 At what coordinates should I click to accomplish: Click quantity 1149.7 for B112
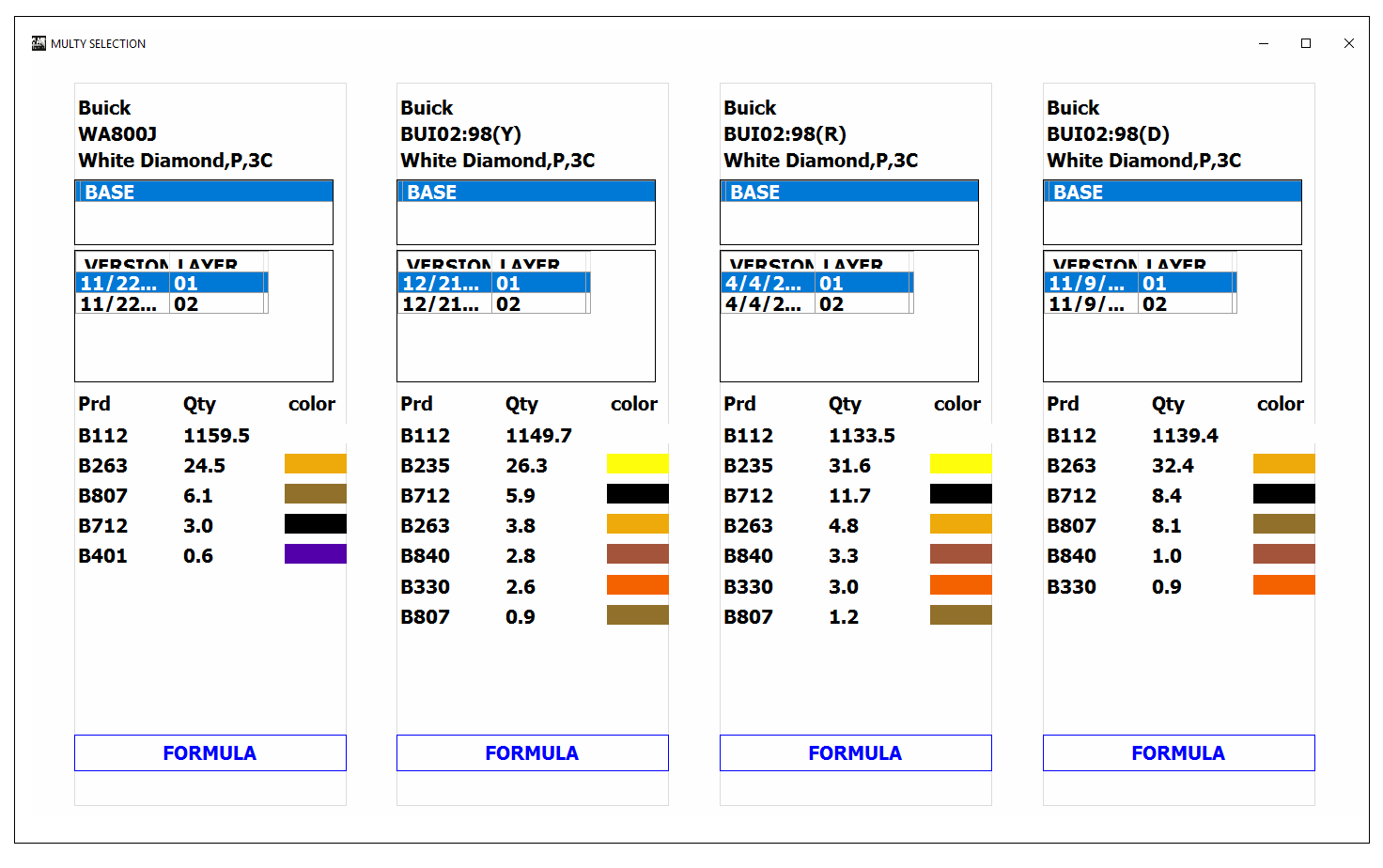pos(538,436)
